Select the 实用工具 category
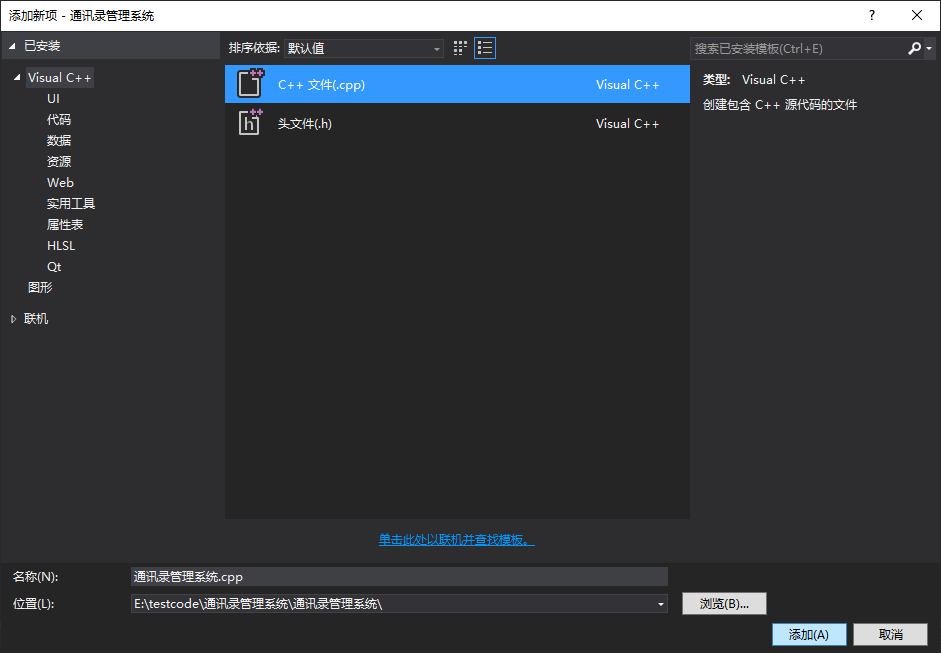The image size is (941, 653). [71, 203]
